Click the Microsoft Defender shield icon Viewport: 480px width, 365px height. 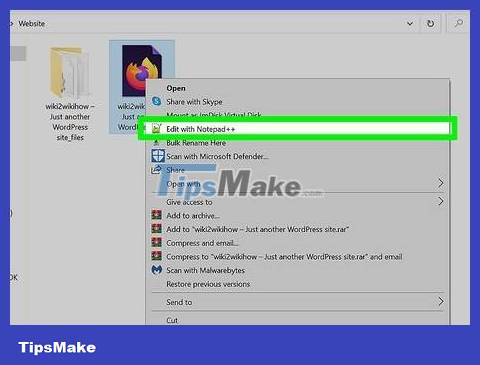(x=158, y=156)
